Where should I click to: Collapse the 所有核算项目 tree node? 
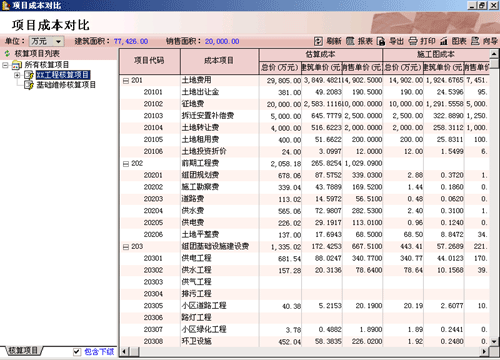5,65
